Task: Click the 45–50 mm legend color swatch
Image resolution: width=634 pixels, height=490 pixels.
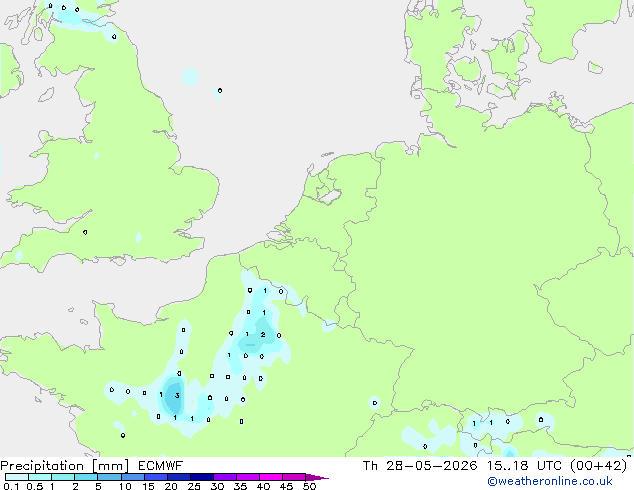Action: pyautogui.click(x=294, y=477)
